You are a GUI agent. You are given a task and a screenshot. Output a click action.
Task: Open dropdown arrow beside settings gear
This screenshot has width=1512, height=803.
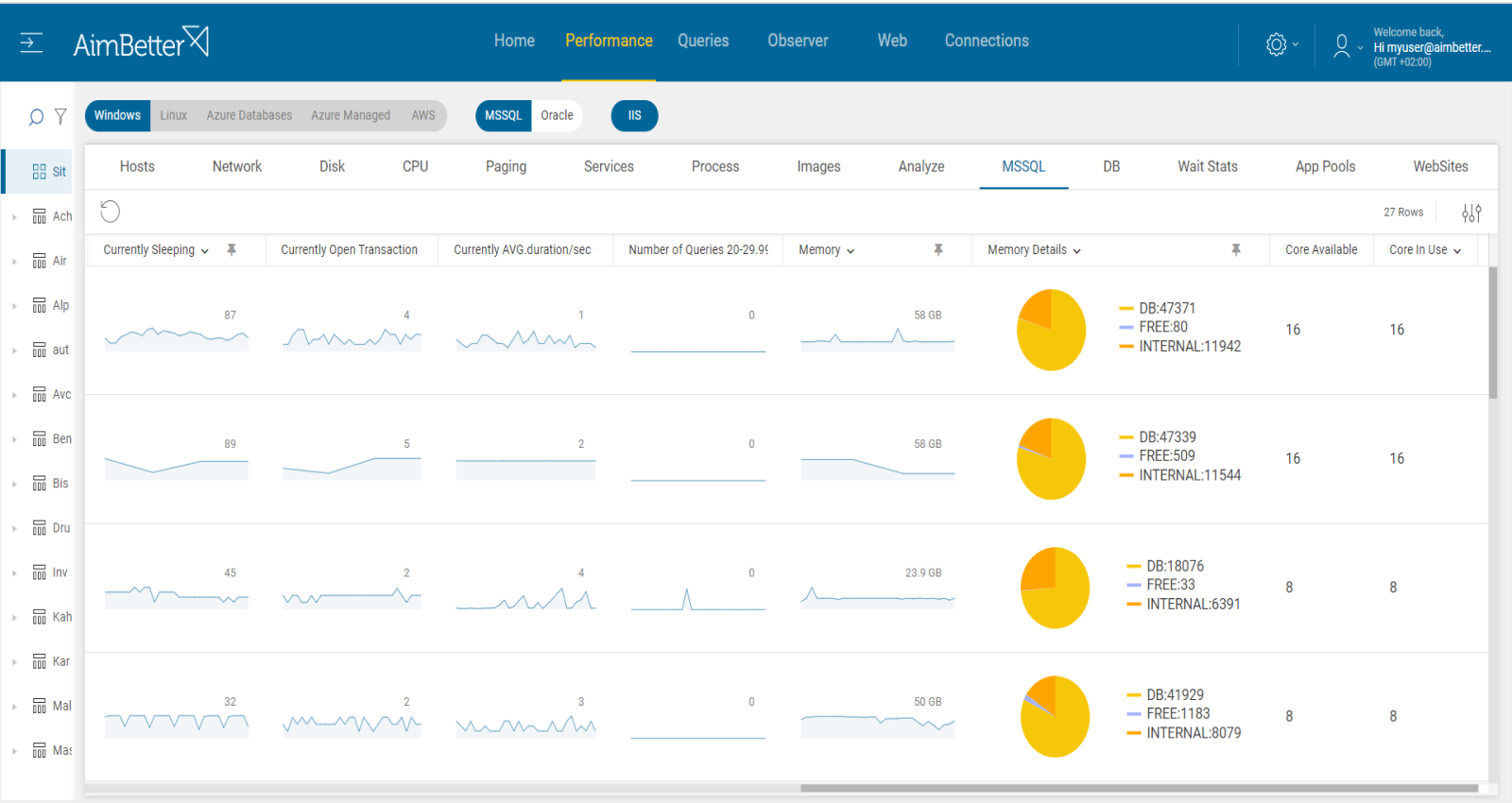click(1295, 44)
